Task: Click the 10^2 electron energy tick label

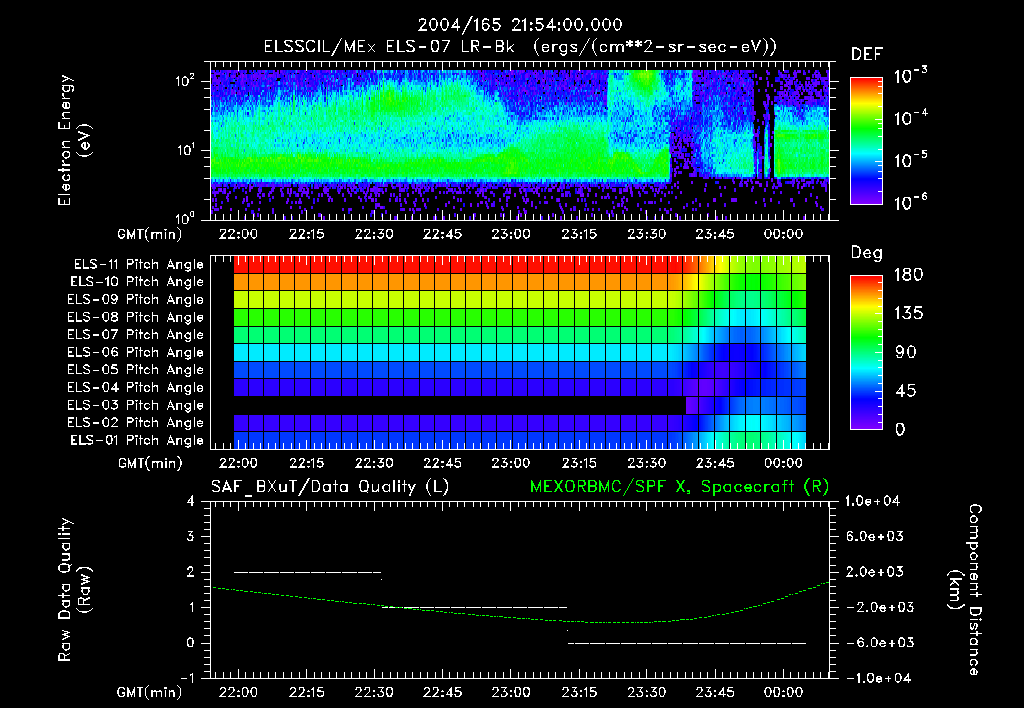Action: [x=185, y=81]
